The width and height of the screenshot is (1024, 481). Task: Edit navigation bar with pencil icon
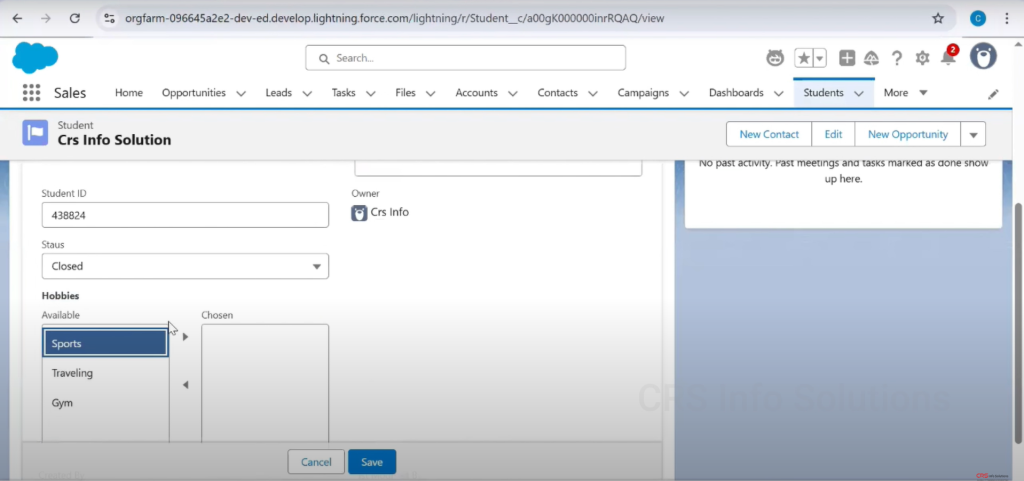click(x=993, y=94)
